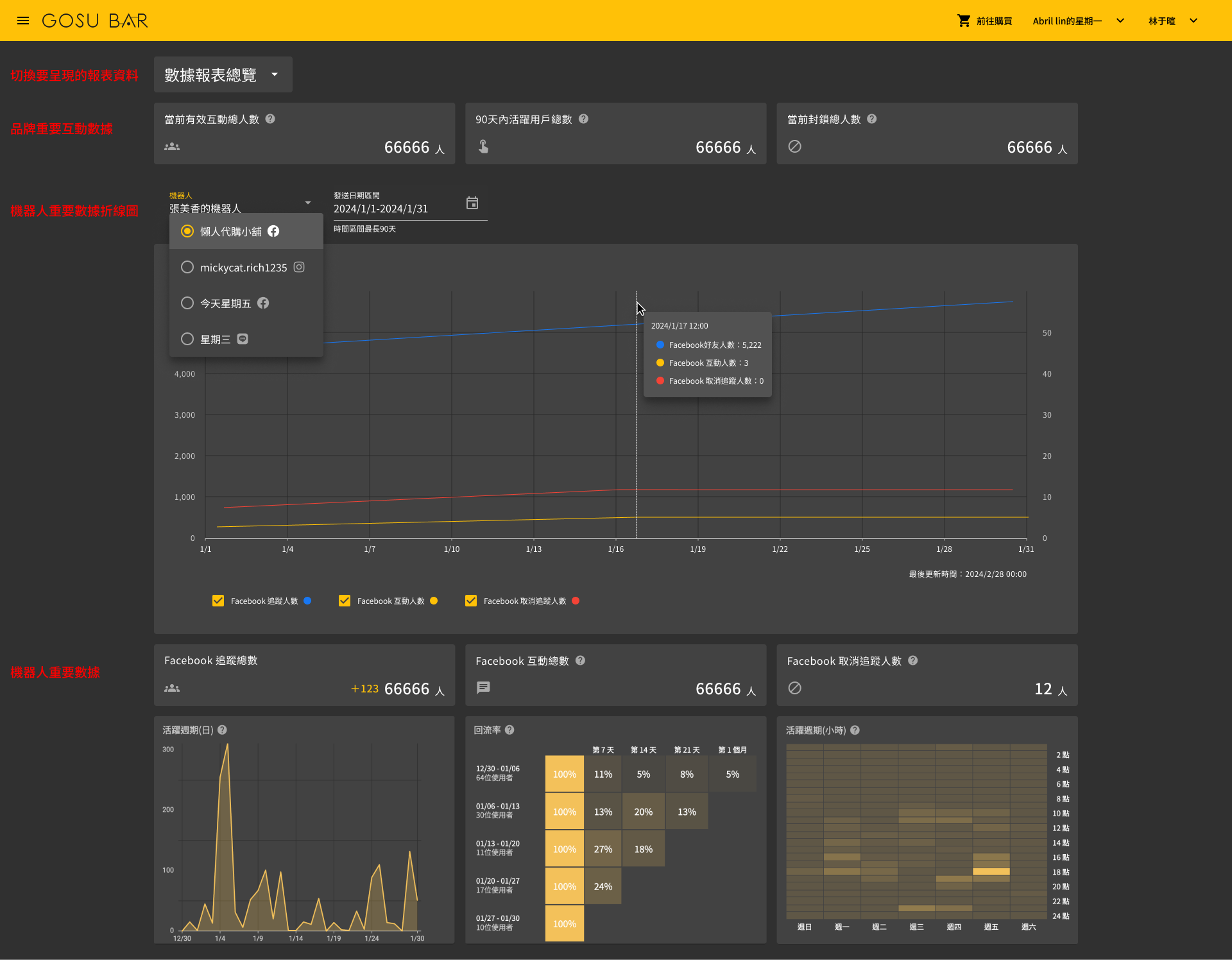Click the brightest Friday 18點 heatmap cell
The image size is (1232, 960).
click(991, 871)
